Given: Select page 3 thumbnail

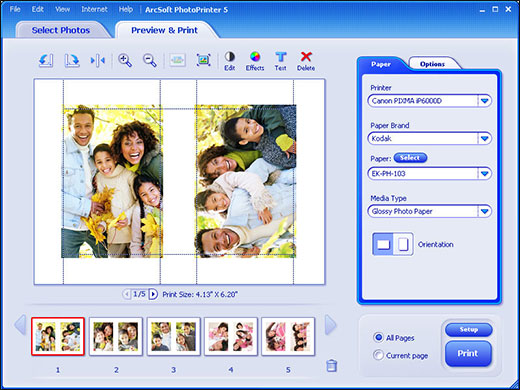Looking at the screenshot, I should (173, 336).
